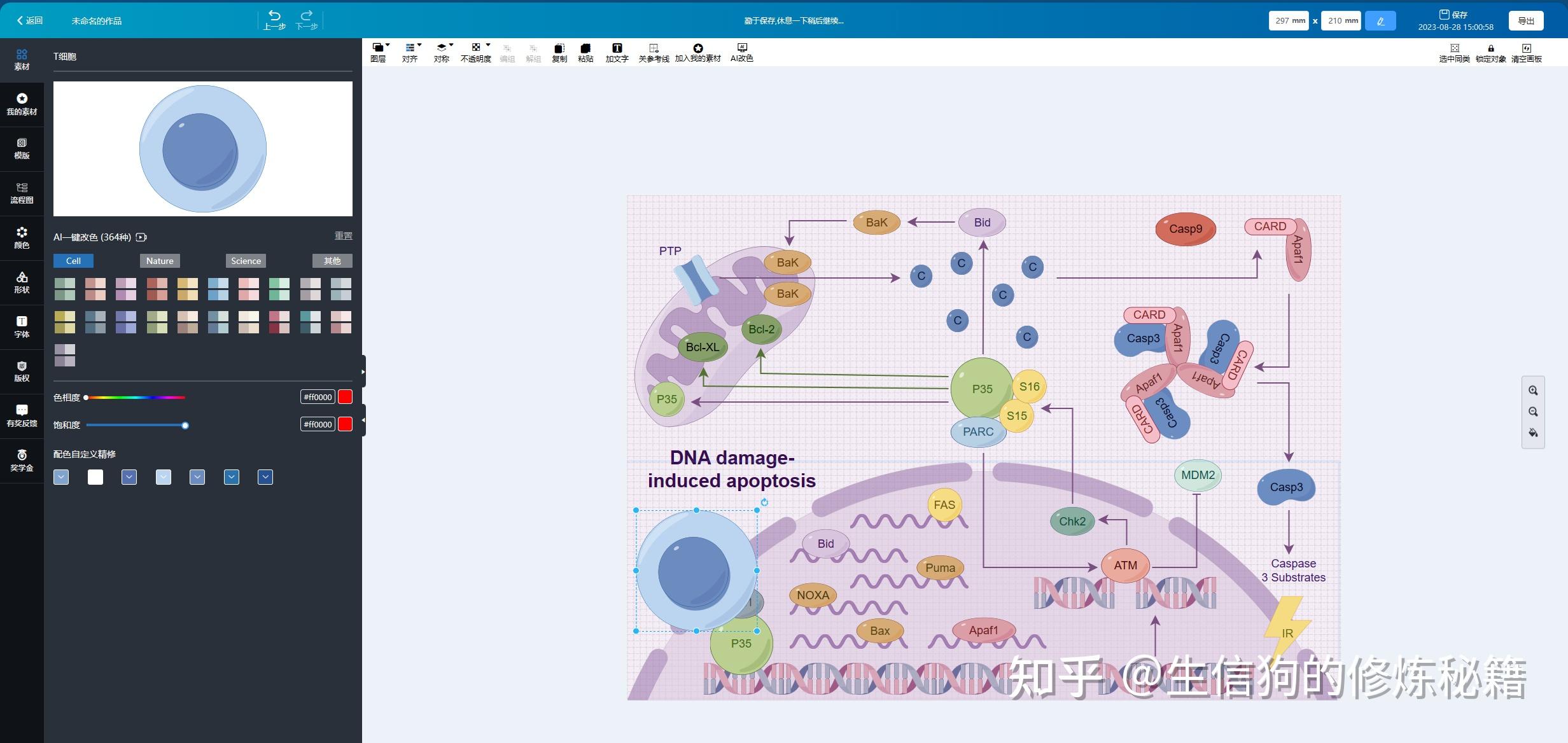The width and height of the screenshot is (1568, 743).
Task: Click the paint bucket fill icon
Action: (1533, 433)
